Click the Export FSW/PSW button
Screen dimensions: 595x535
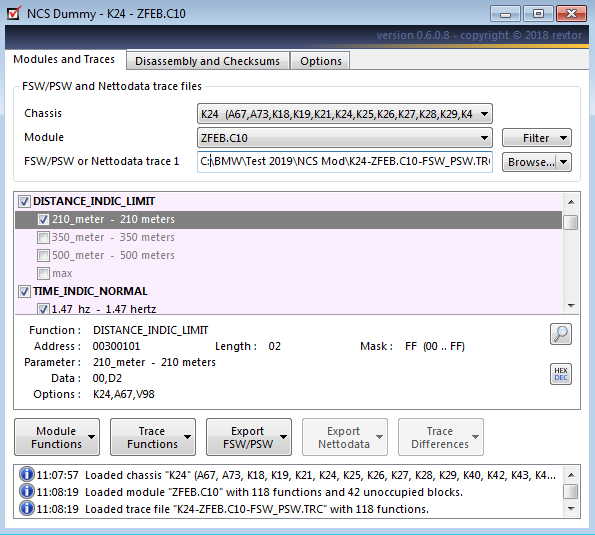pos(249,437)
